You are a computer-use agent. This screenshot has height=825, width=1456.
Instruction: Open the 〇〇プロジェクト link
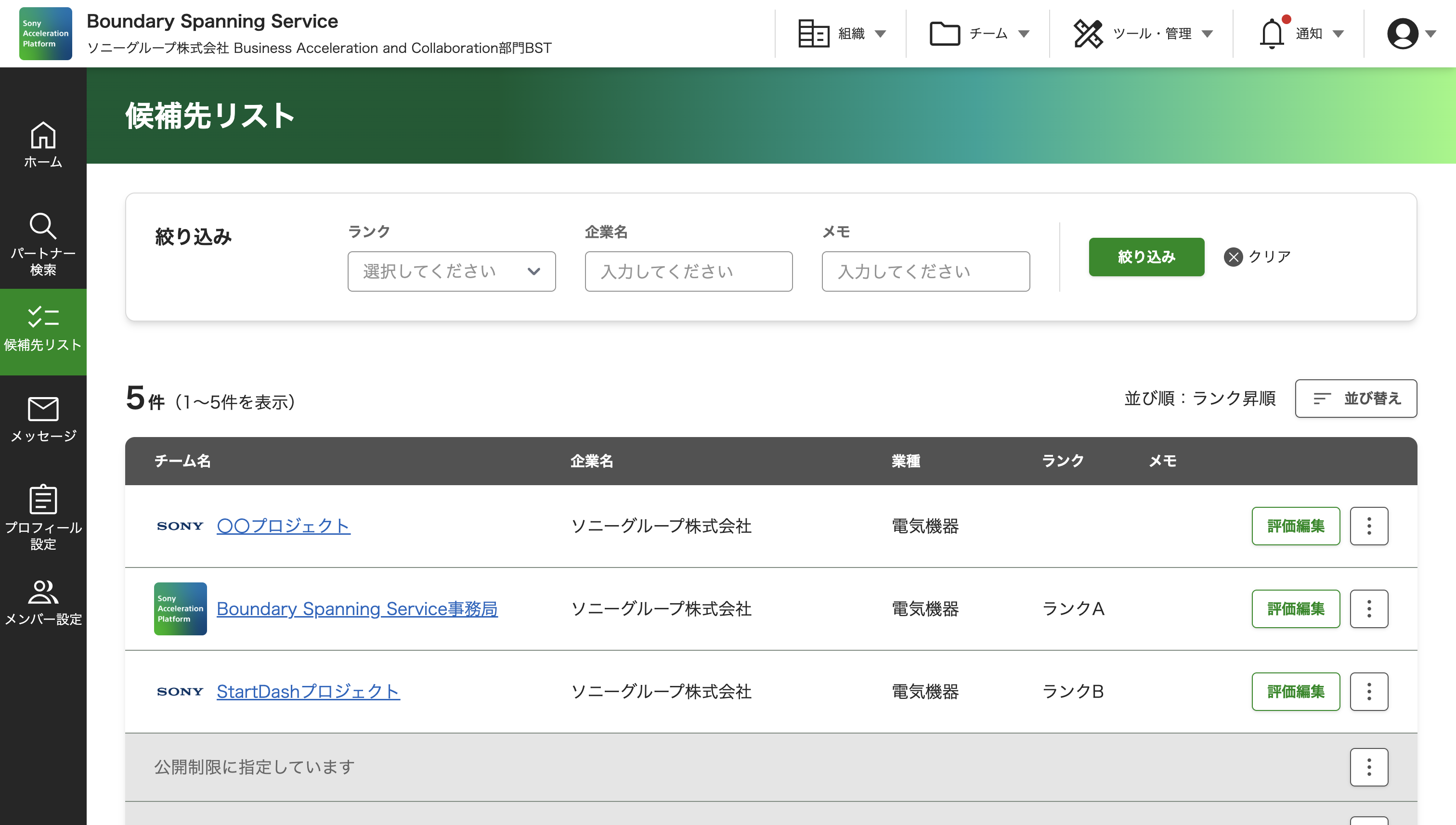pyautogui.click(x=284, y=526)
